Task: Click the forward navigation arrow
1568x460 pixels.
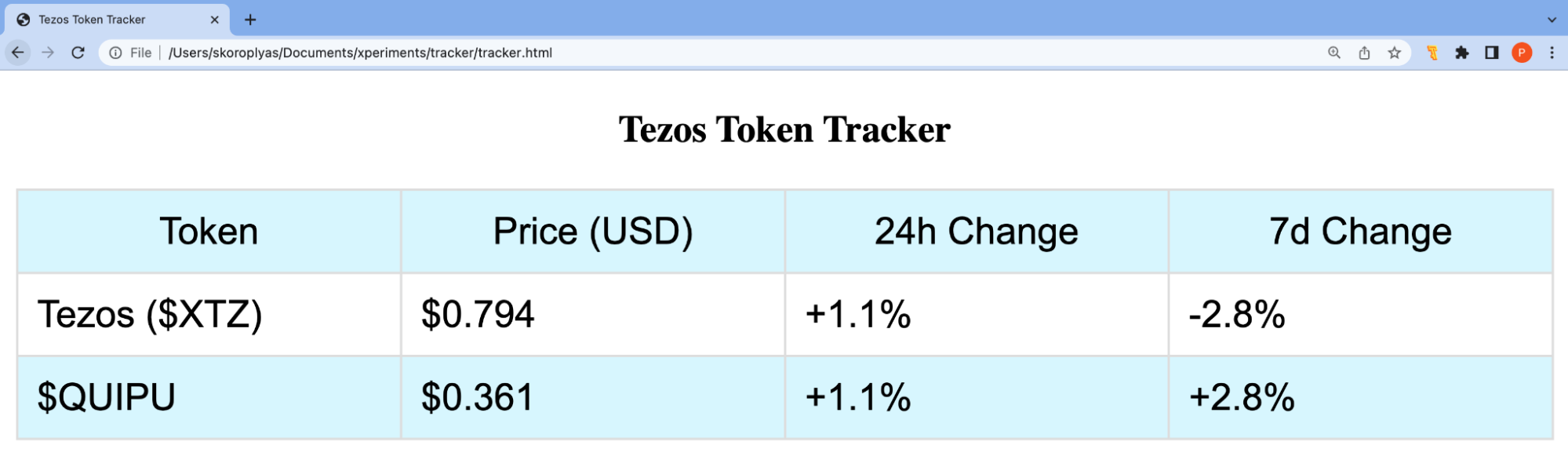Action: (48, 53)
